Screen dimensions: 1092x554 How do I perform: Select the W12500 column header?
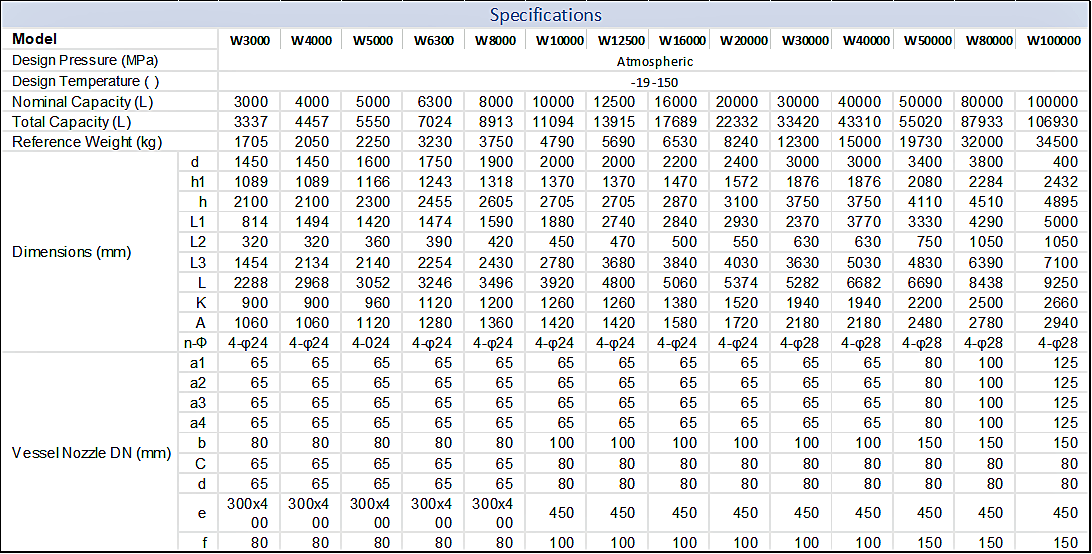pos(621,40)
